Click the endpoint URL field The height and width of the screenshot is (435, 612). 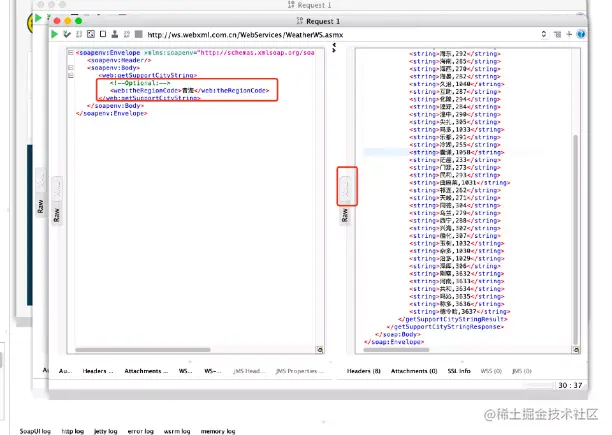click(x=343, y=35)
